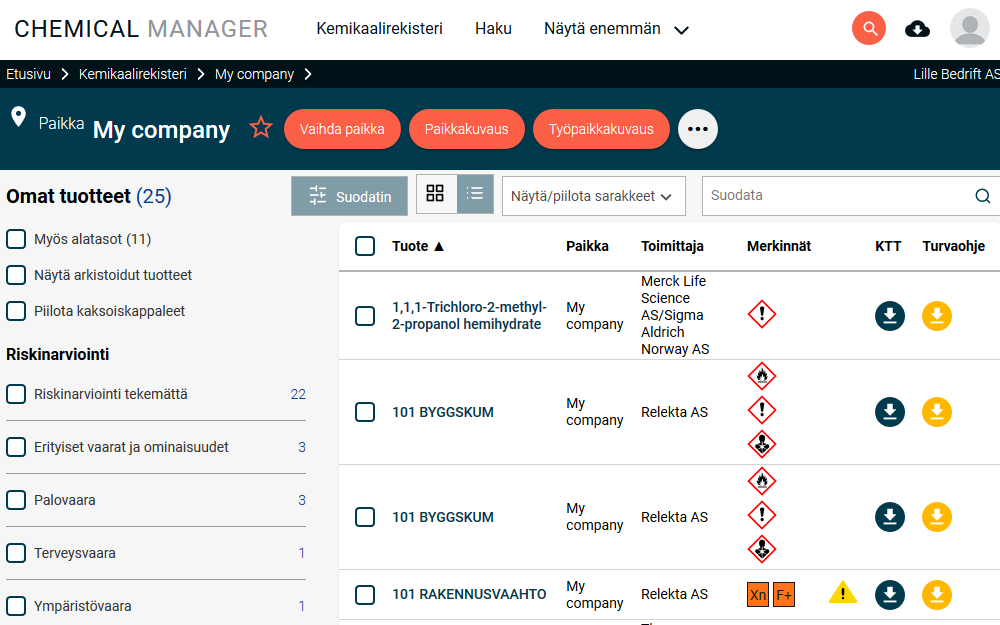Click the orange search icon in header
This screenshot has width=1000, height=625.
point(869,28)
